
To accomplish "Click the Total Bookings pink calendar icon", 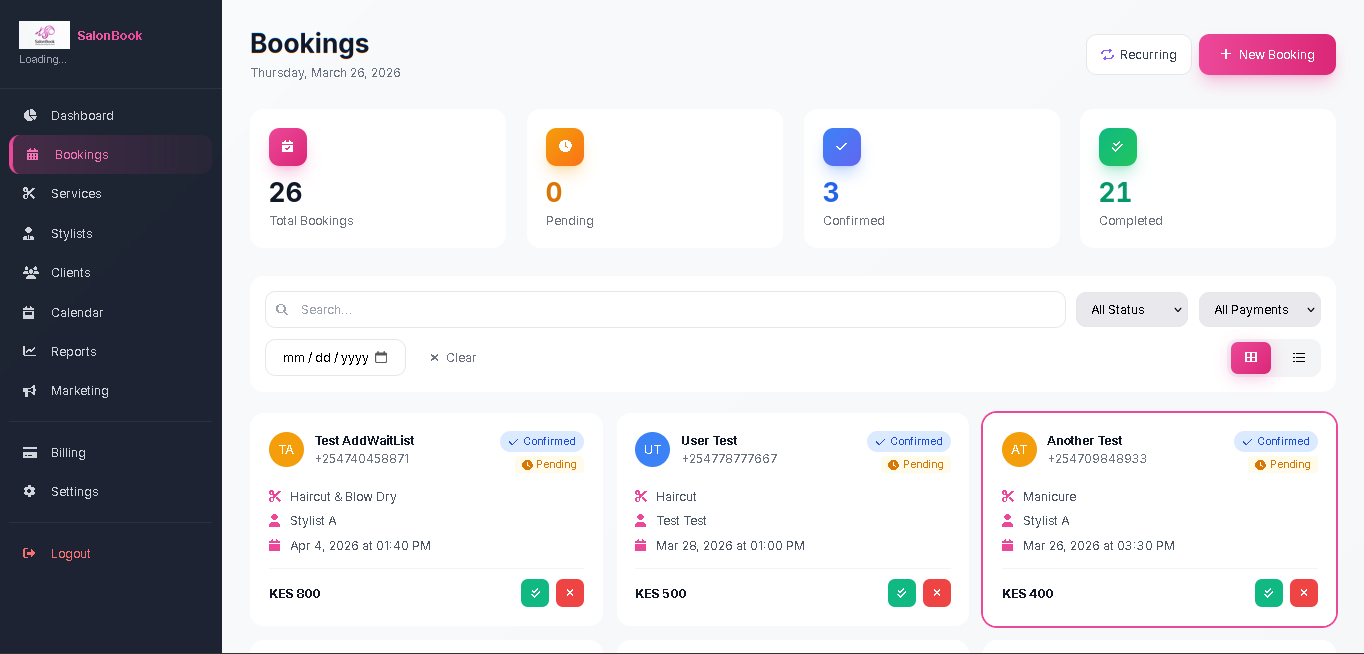I will (288, 146).
